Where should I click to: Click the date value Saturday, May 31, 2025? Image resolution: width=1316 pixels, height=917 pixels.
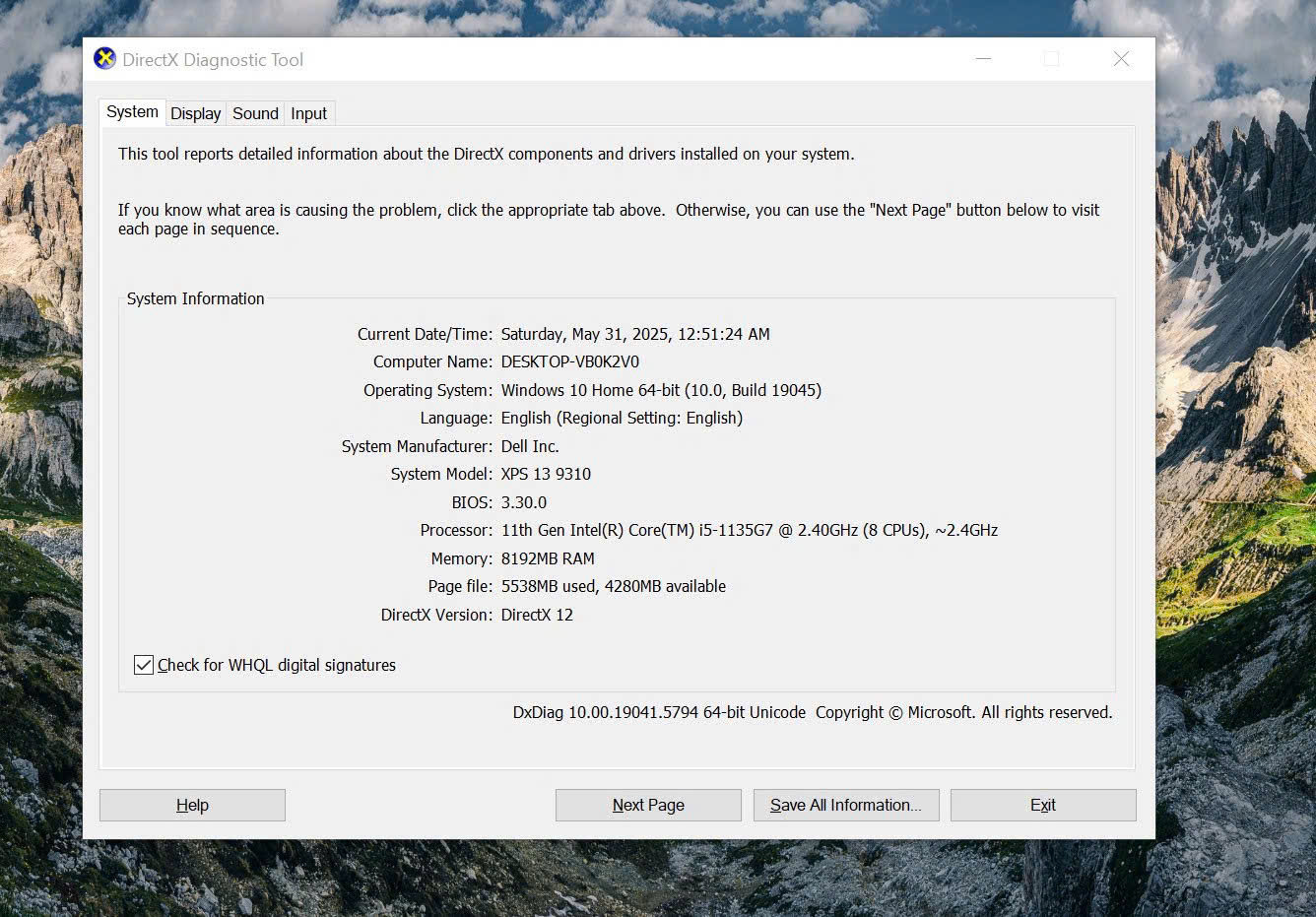pyautogui.click(x=635, y=334)
